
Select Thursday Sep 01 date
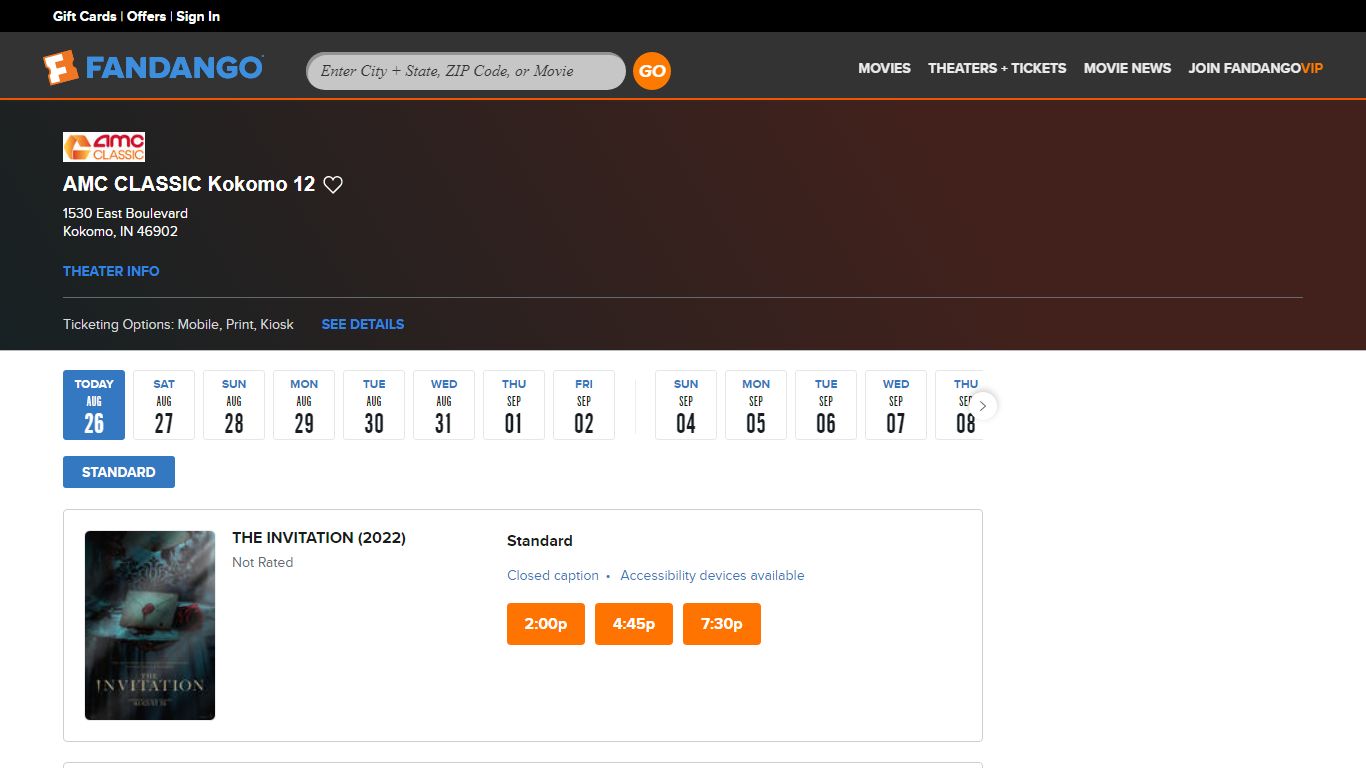click(x=514, y=405)
